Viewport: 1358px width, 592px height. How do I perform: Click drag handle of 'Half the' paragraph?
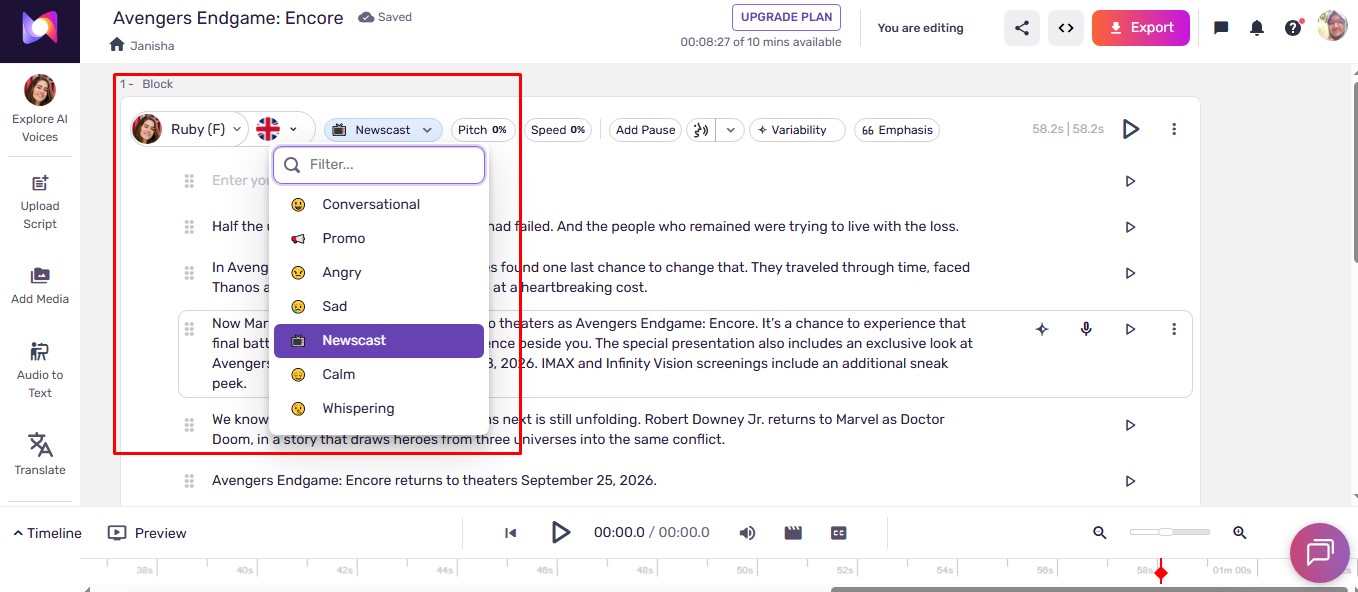(189, 227)
